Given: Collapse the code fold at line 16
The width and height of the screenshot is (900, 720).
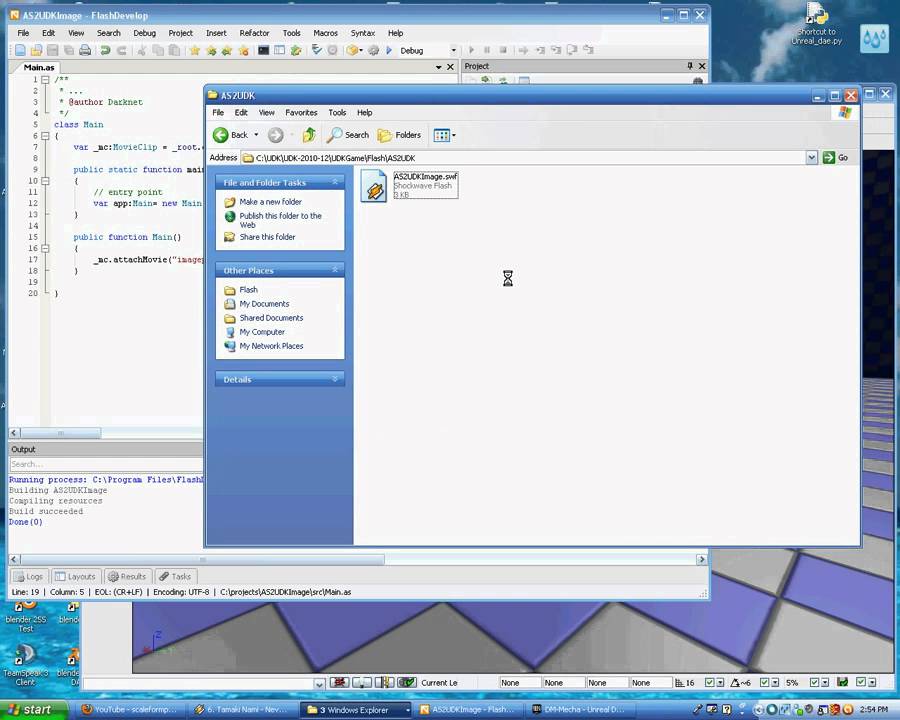Looking at the screenshot, I should 45,249.
